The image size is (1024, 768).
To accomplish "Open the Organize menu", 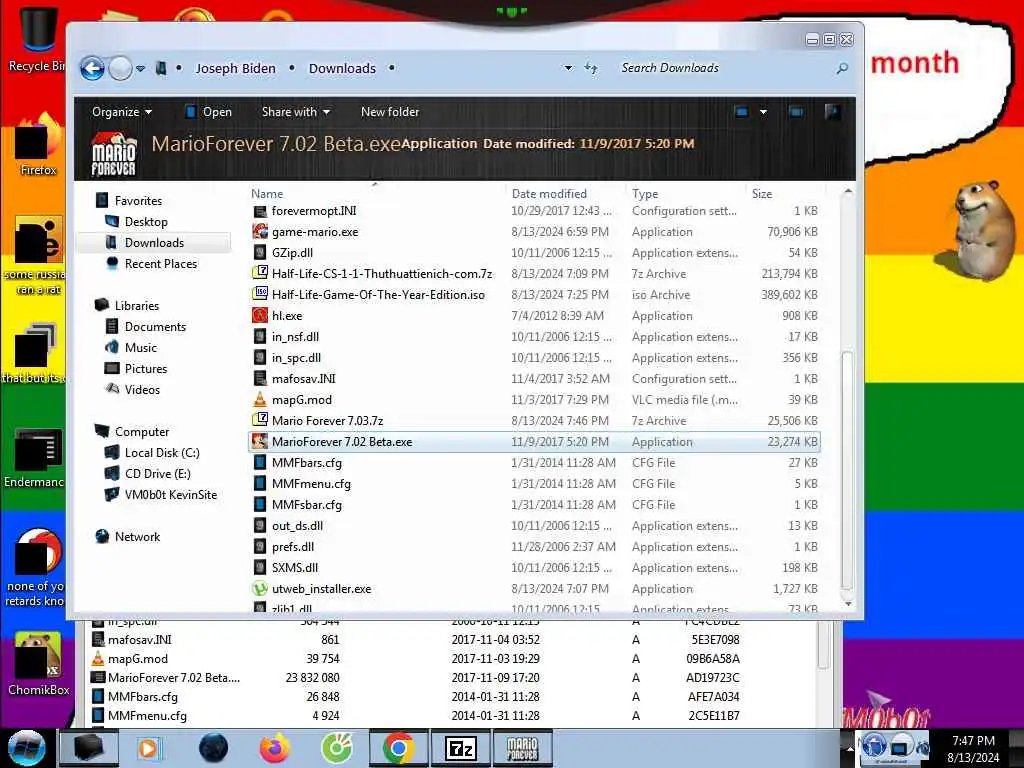I will (x=121, y=112).
